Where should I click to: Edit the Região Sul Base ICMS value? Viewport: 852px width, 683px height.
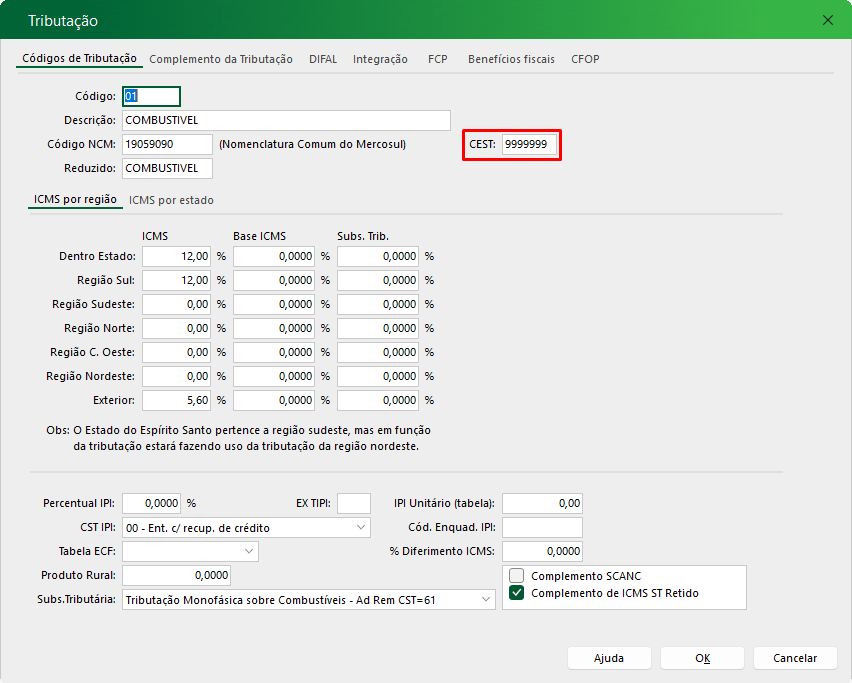tap(274, 280)
